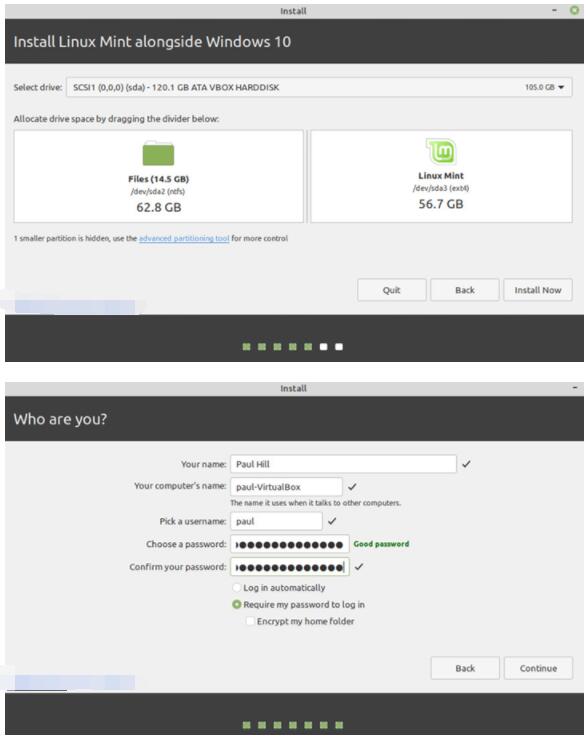Viewport: 586px width, 737px height.
Task: Open the advanced partitioning tool link
Action: tap(184, 238)
